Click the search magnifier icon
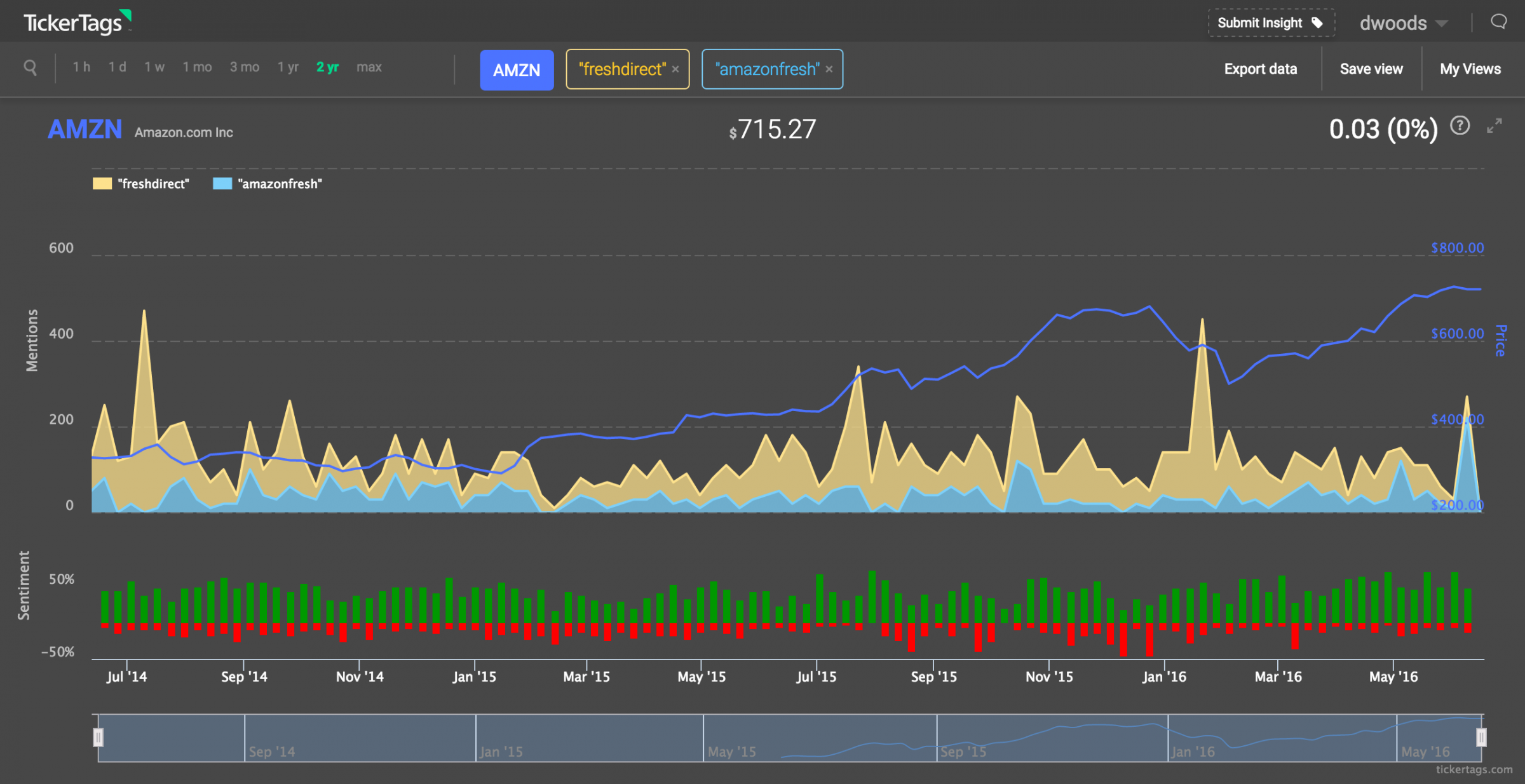1525x784 pixels. tap(30, 67)
